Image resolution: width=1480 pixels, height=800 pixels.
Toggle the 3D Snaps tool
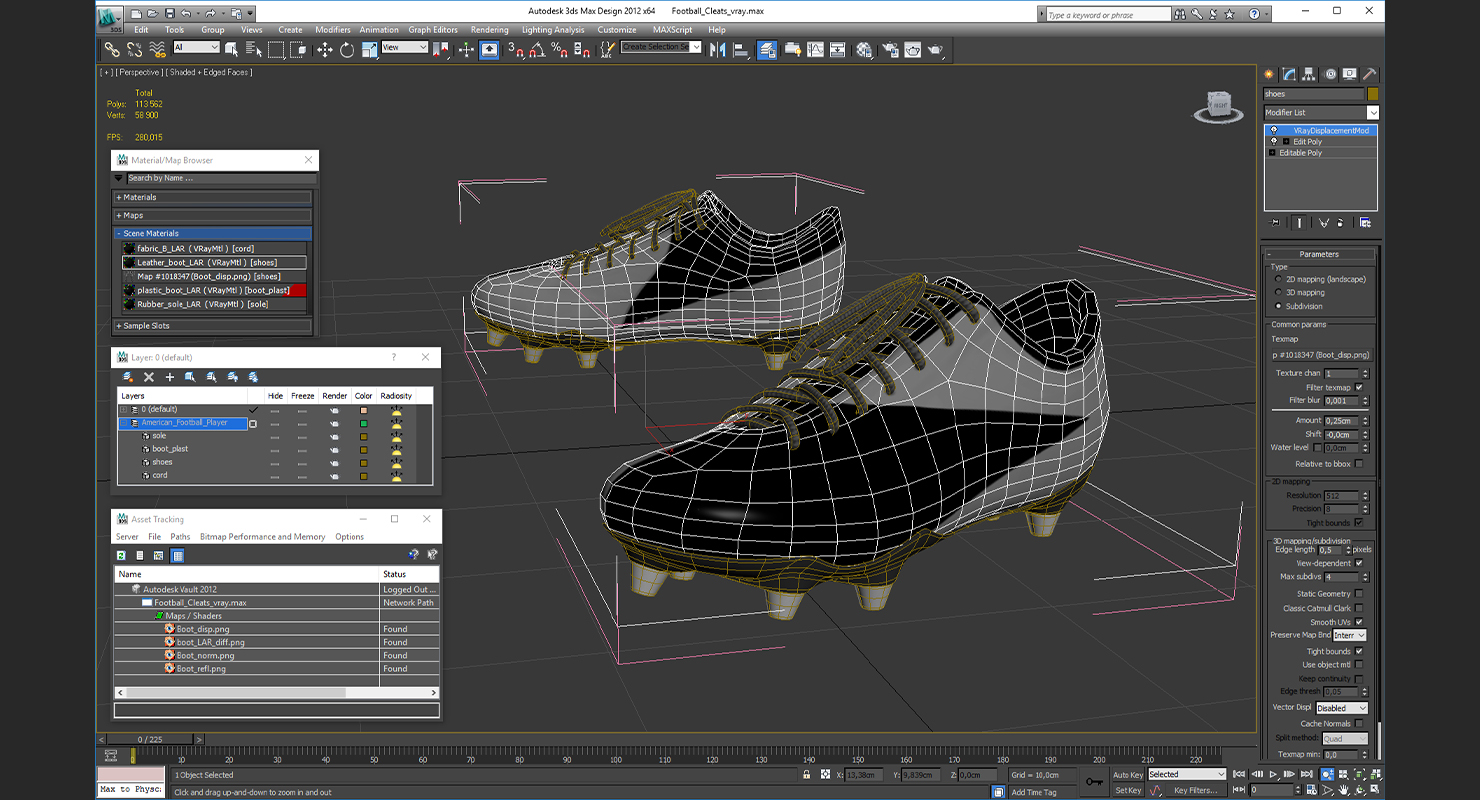tap(514, 49)
